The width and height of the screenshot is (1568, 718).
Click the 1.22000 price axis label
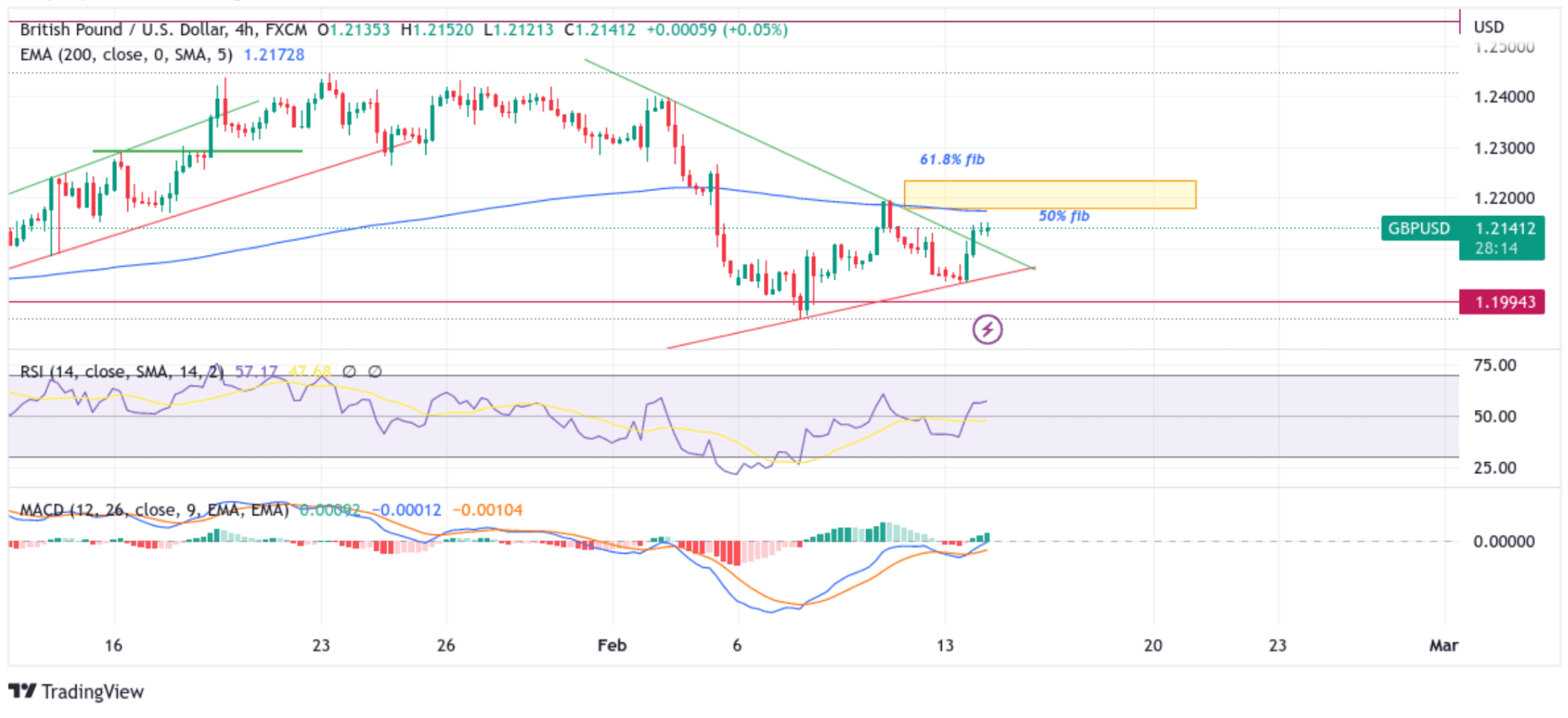pyautogui.click(x=1504, y=198)
